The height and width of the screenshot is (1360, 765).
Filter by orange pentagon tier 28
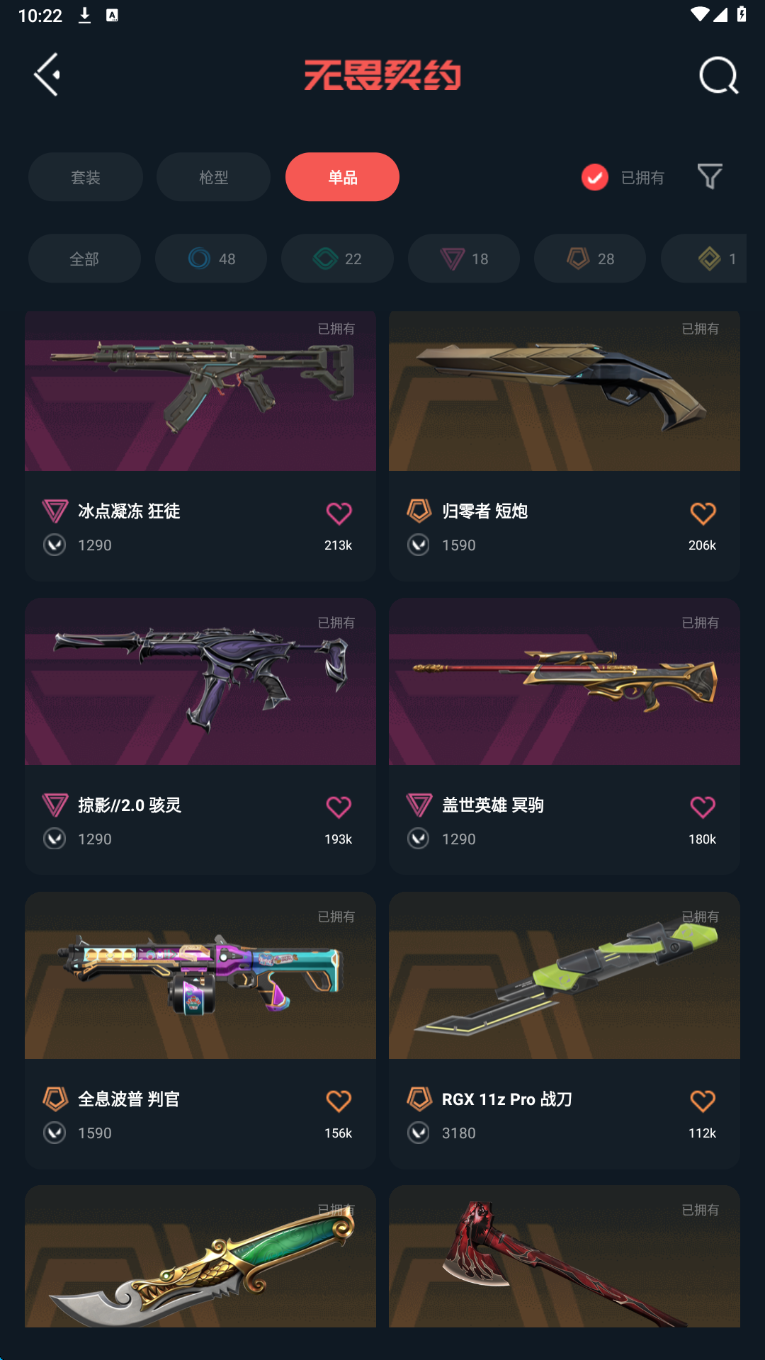pyautogui.click(x=590, y=259)
